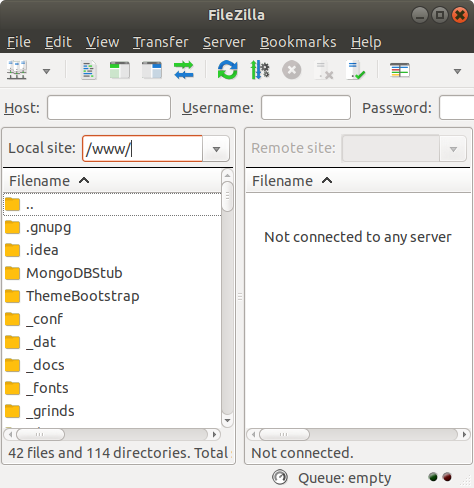Expand the Remote site path dropdown
The image size is (474, 488).
[x=453, y=149]
